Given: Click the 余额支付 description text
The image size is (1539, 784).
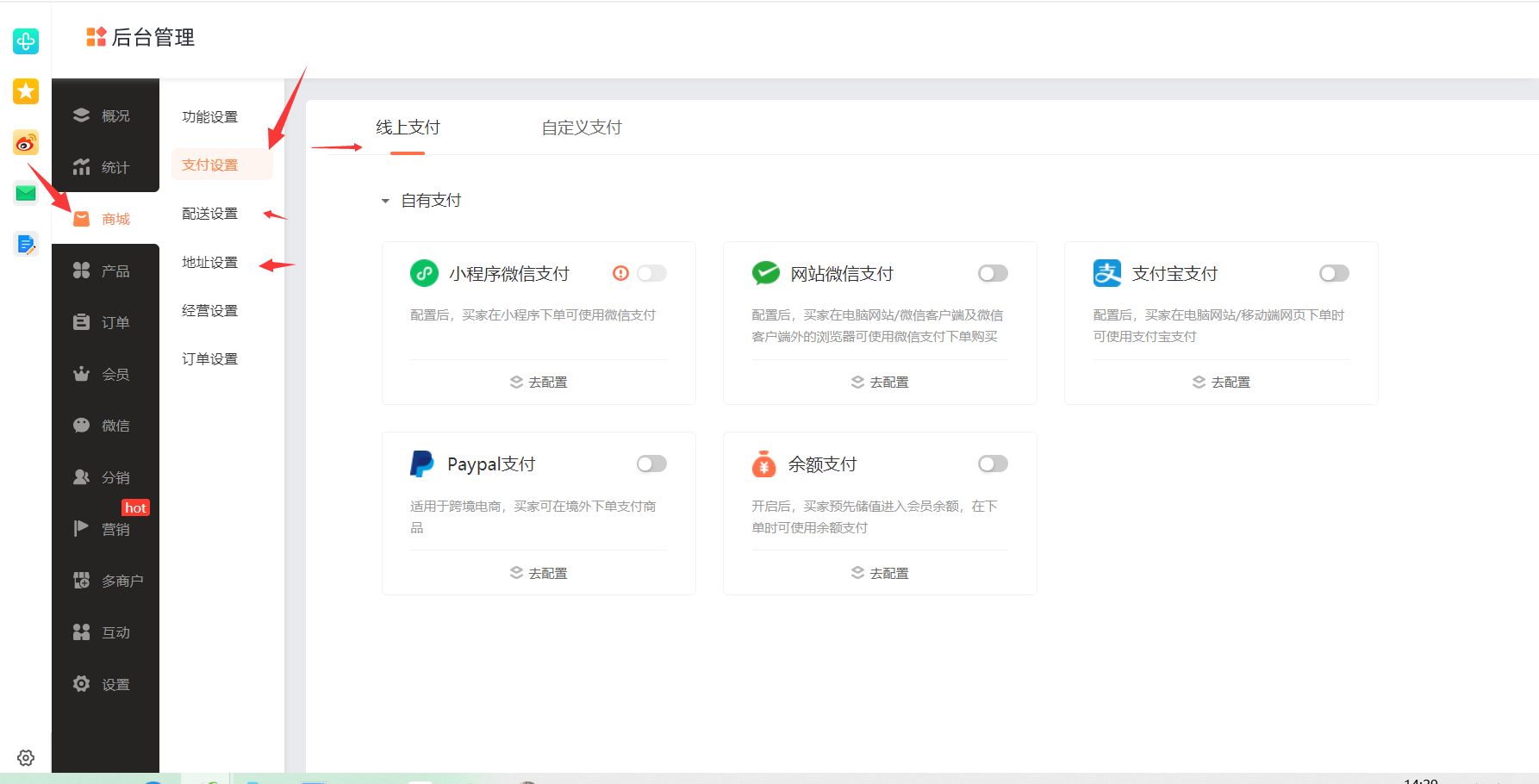Looking at the screenshot, I should coord(875,517).
